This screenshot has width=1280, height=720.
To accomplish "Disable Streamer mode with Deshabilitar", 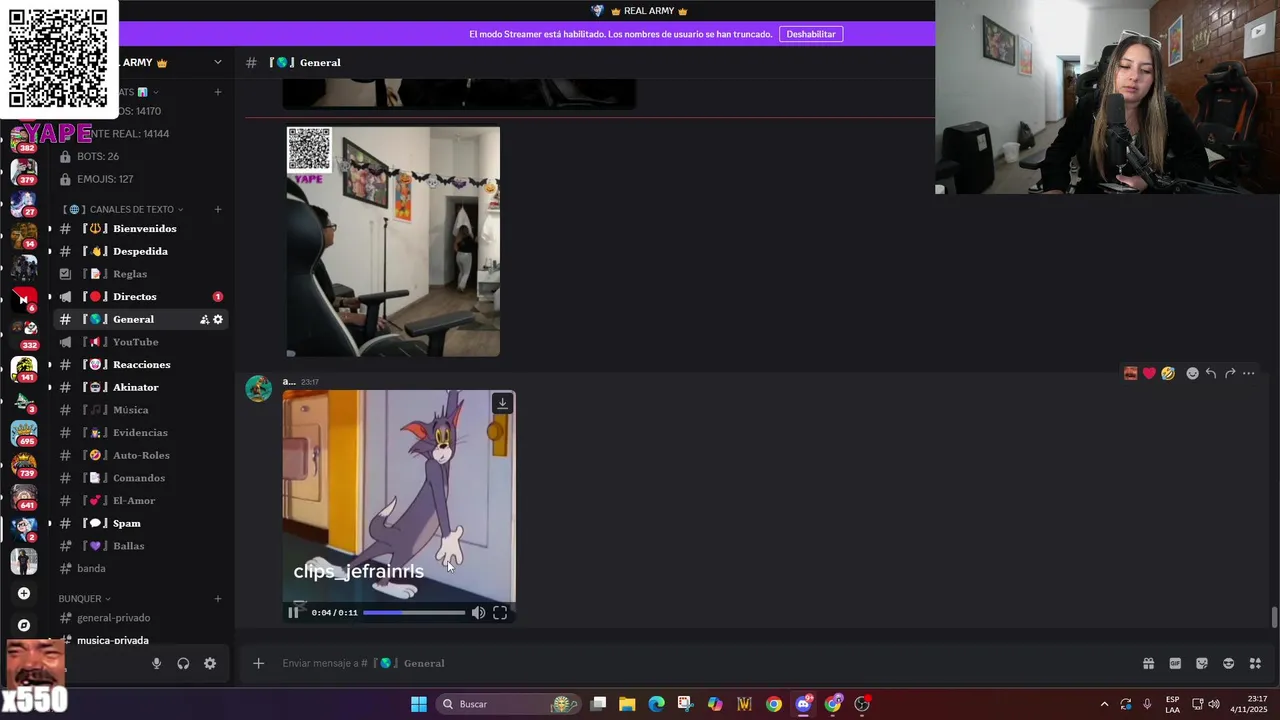I will [810, 34].
